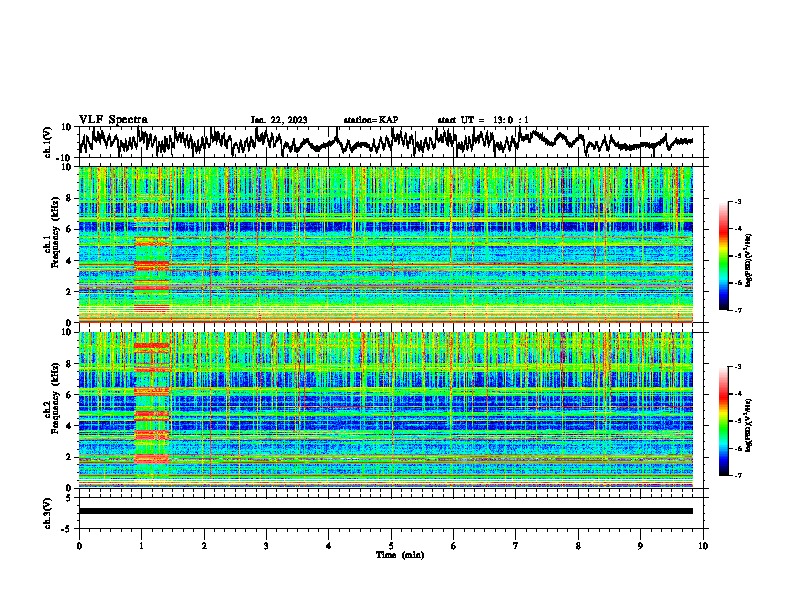Click the "5" tick on ch.3(V) axis
The height and width of the screenshot is (612, 792).
tap(69, 498)
